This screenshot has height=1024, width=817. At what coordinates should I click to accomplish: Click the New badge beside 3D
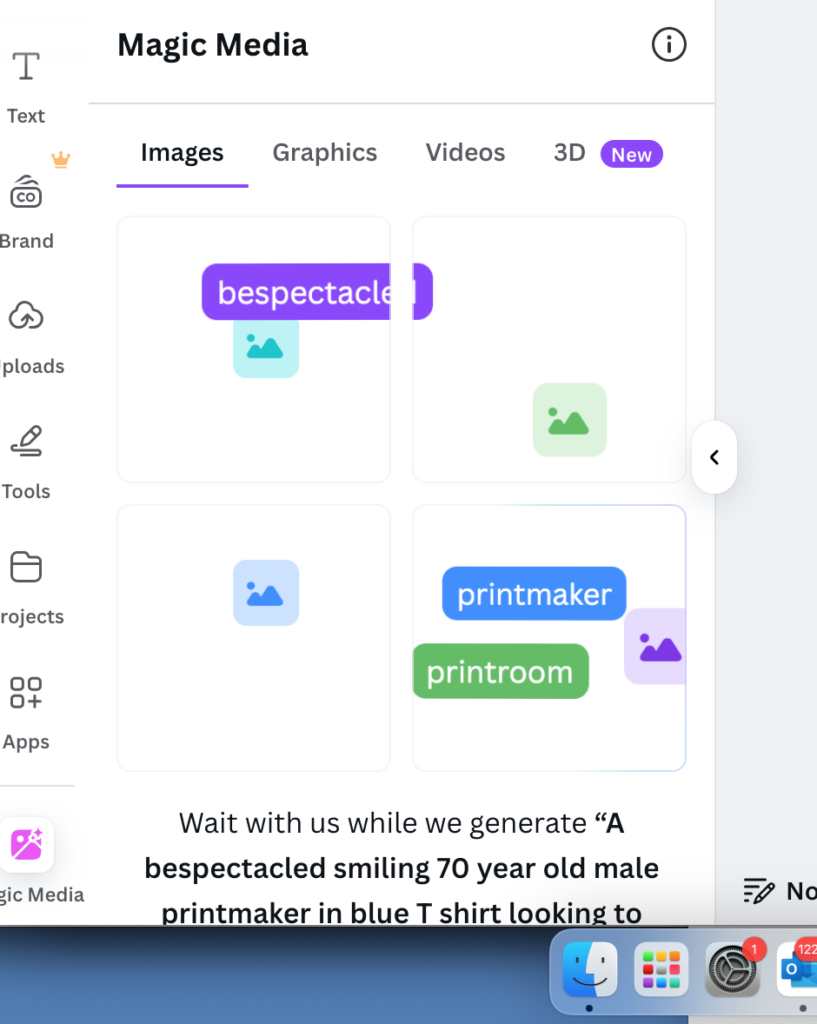tap(632, 154)
